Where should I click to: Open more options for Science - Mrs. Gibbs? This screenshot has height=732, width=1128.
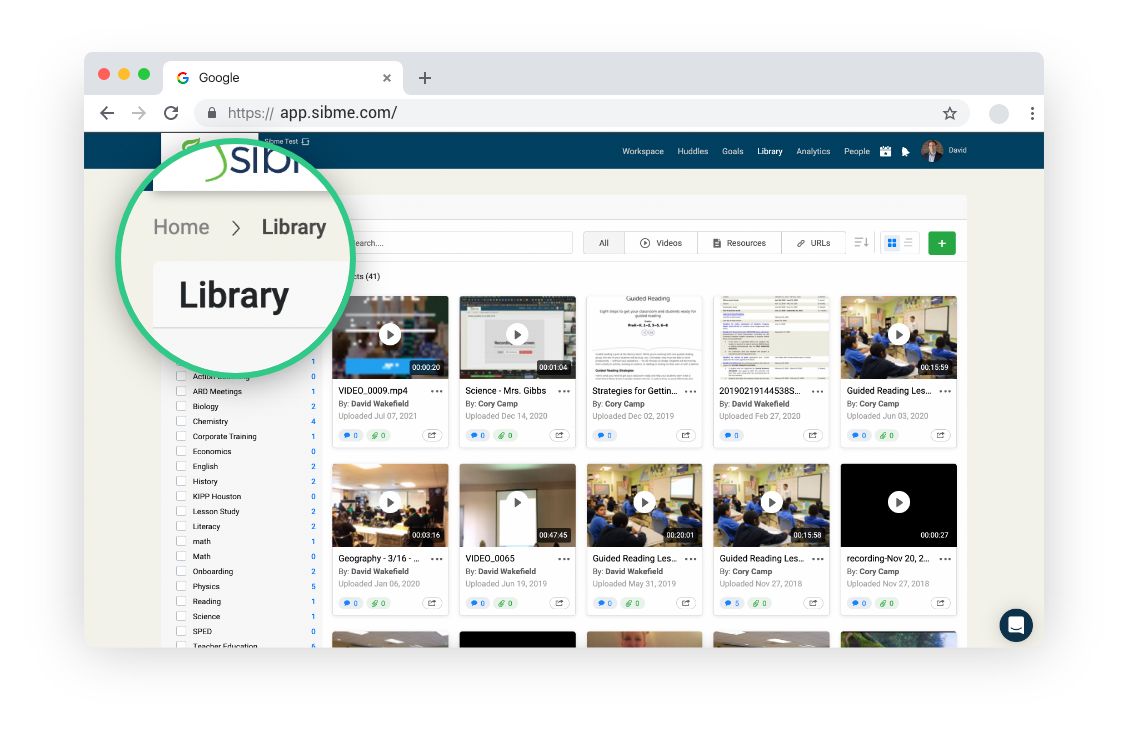(x=564, y=391)
